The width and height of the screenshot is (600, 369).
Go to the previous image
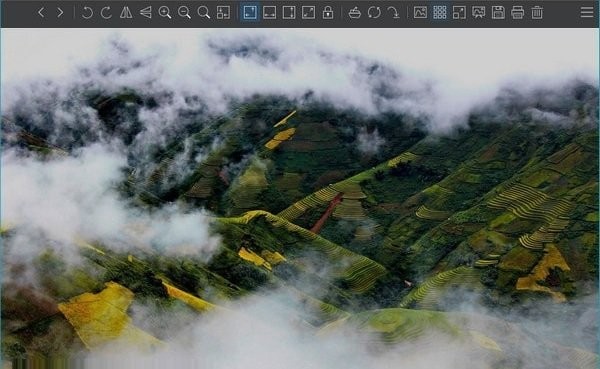point(41,13)
